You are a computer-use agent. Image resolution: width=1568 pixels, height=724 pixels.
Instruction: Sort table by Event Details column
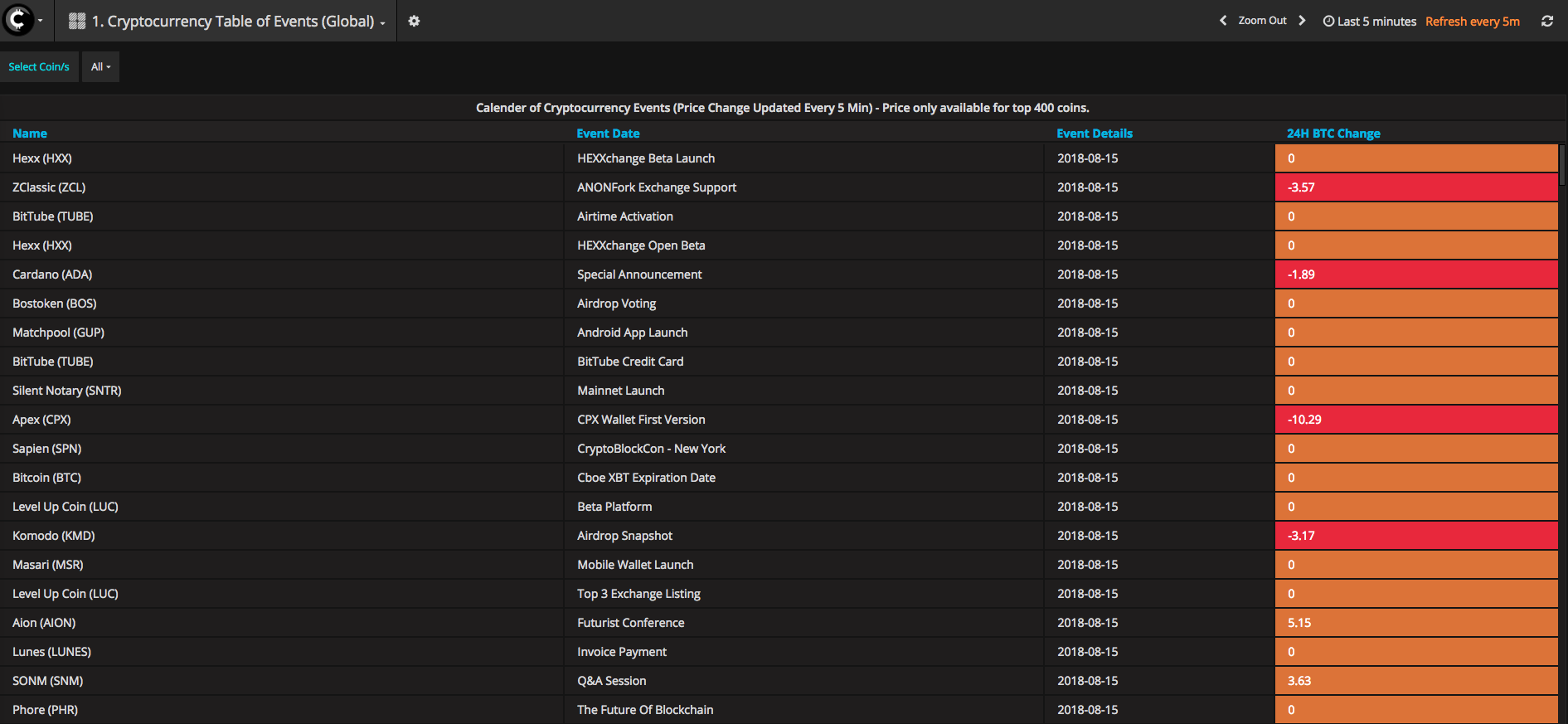[x=1095, y=133]
